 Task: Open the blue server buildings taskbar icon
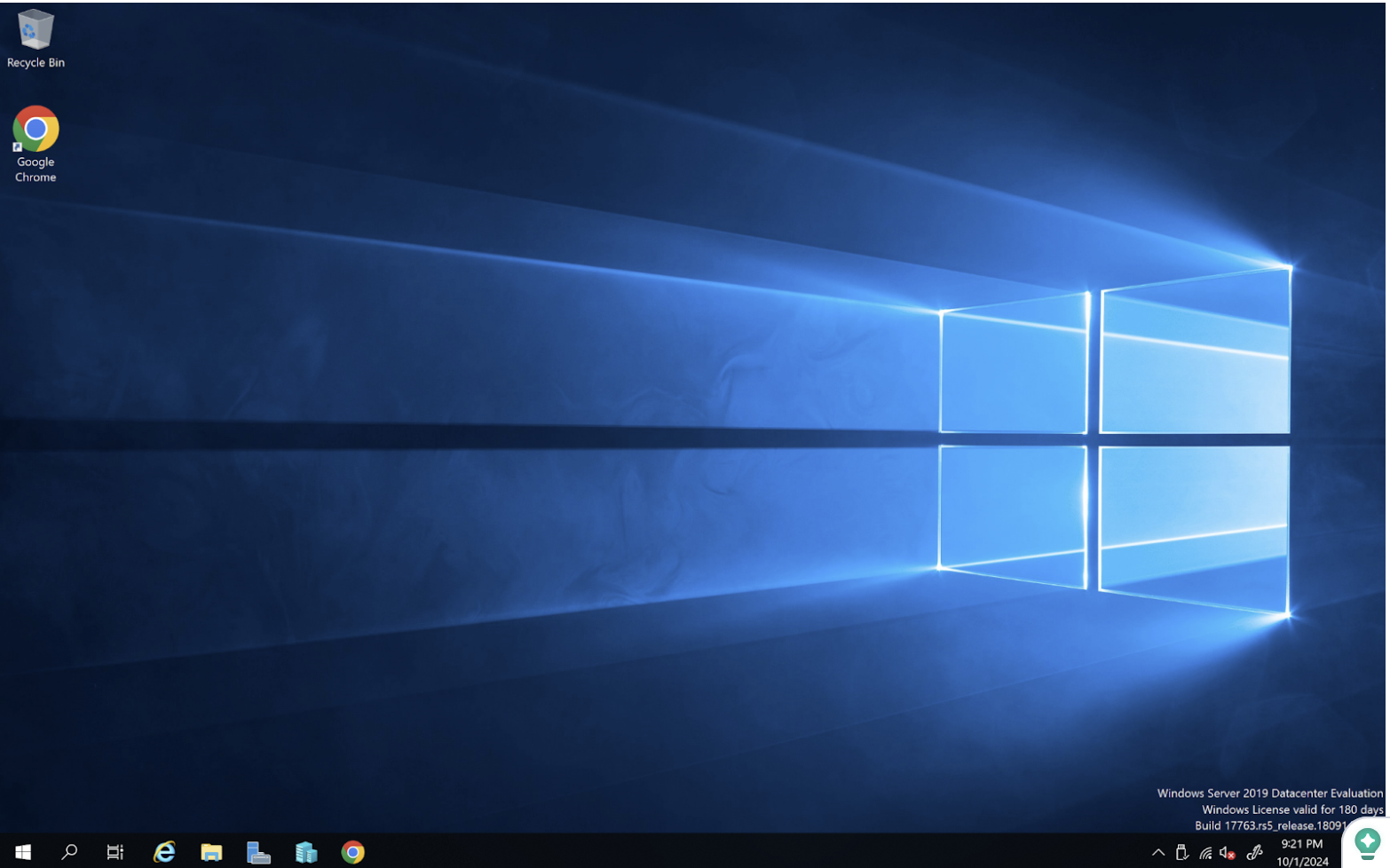tap(306, 852)
